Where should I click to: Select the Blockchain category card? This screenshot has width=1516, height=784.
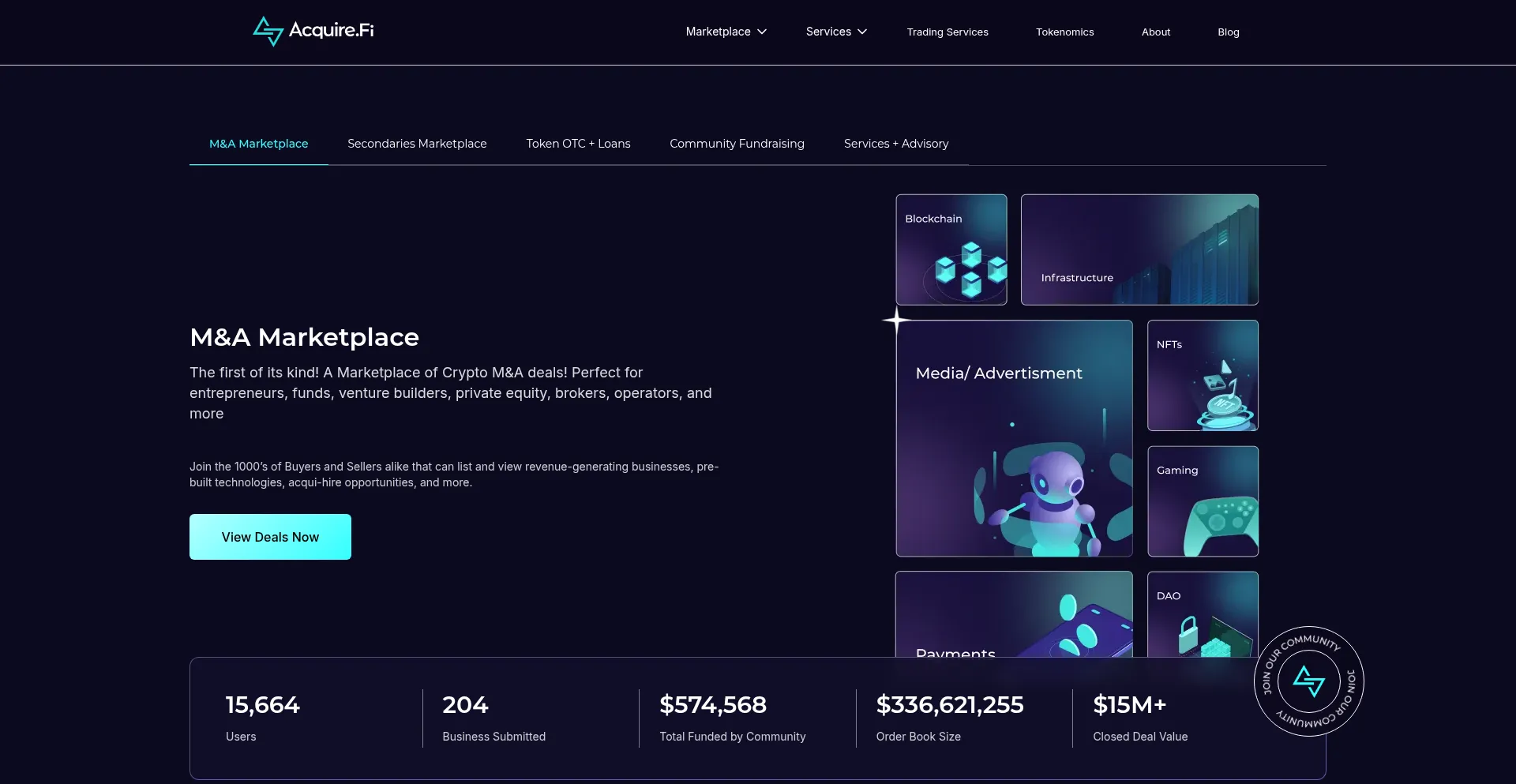[951, 249]
